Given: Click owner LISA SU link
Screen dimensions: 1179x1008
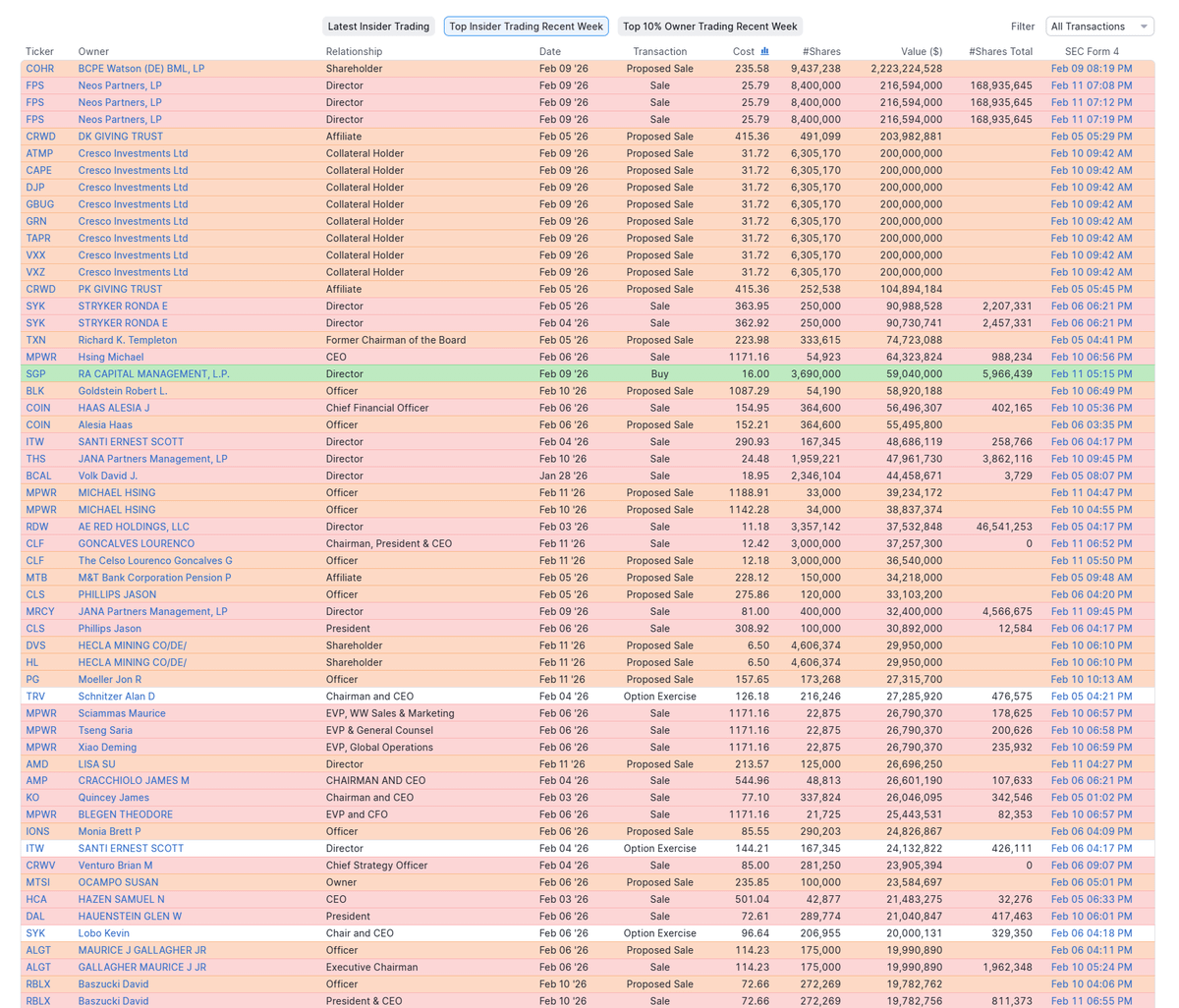Looking at the screenshot, I should pos(96,764).
